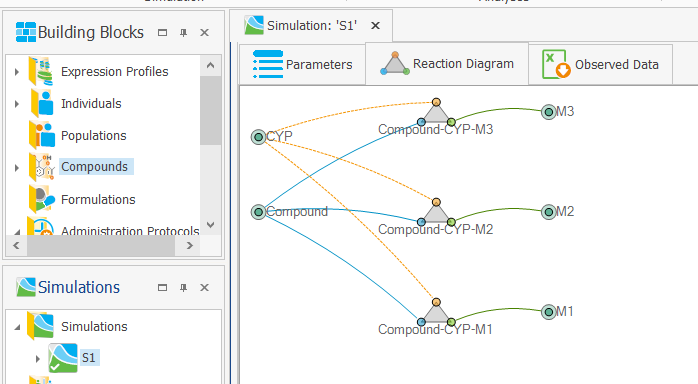The image size is (698, 384).
Task: Pin the Building Blocks panel
Action: click(183, 32)
